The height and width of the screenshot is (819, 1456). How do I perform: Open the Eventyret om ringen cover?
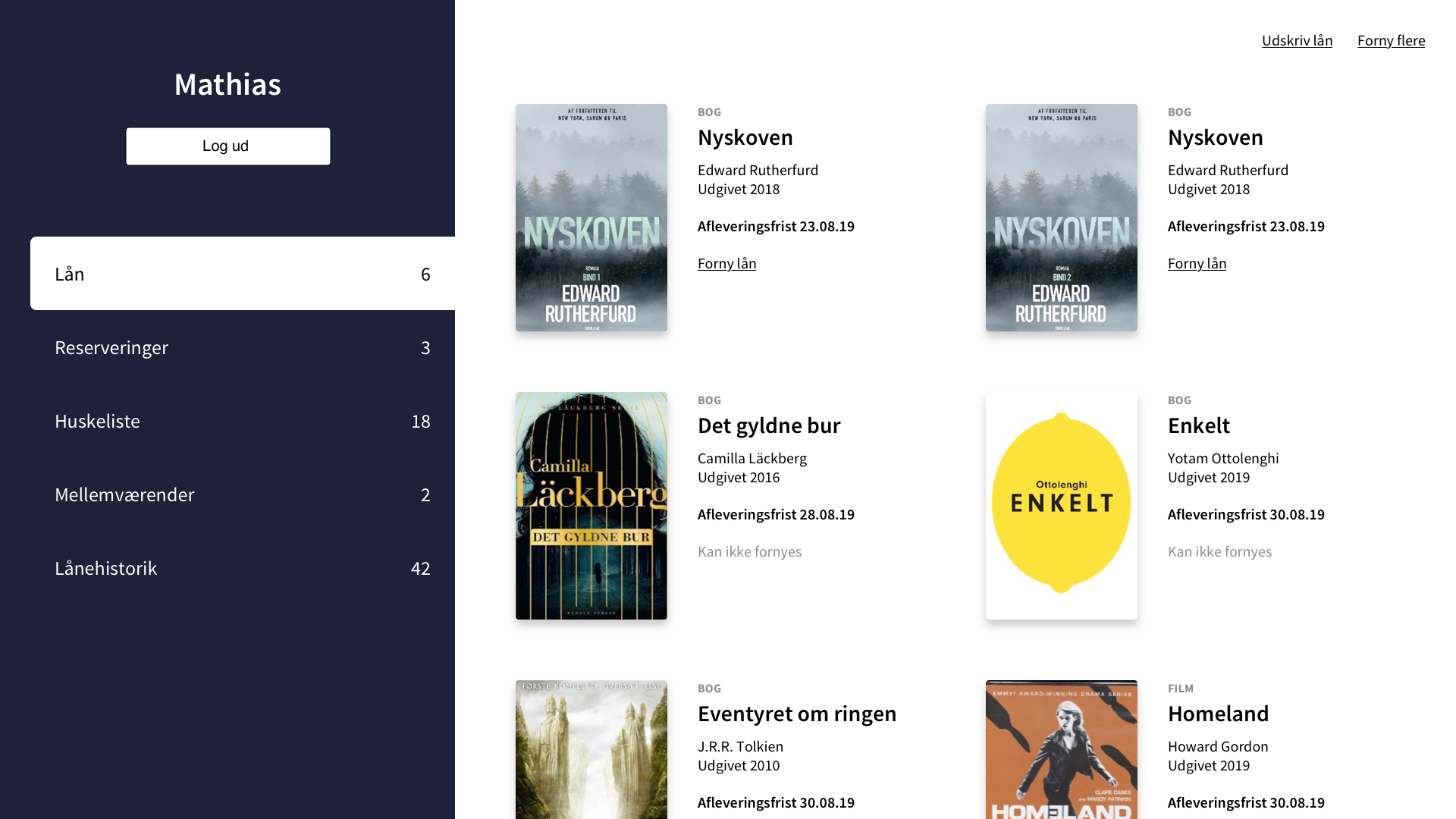(591, 749)
